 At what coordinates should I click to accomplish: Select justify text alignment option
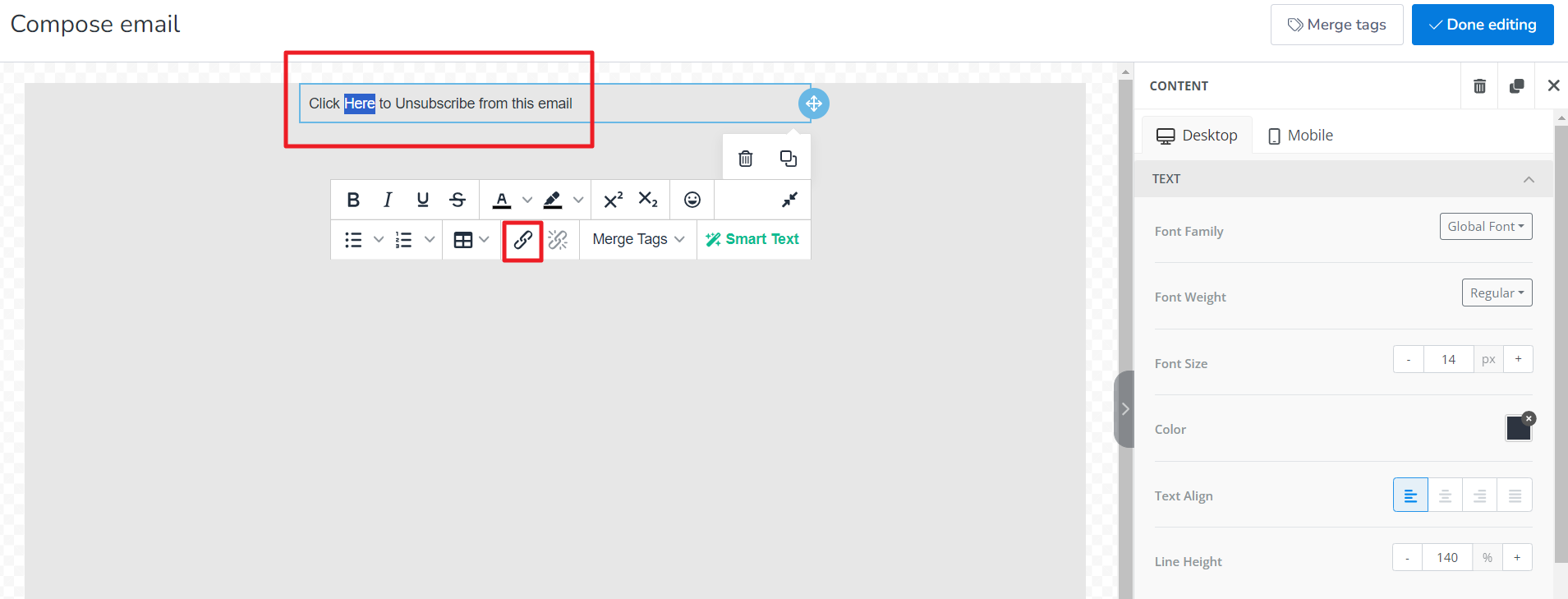point(1515,495)
